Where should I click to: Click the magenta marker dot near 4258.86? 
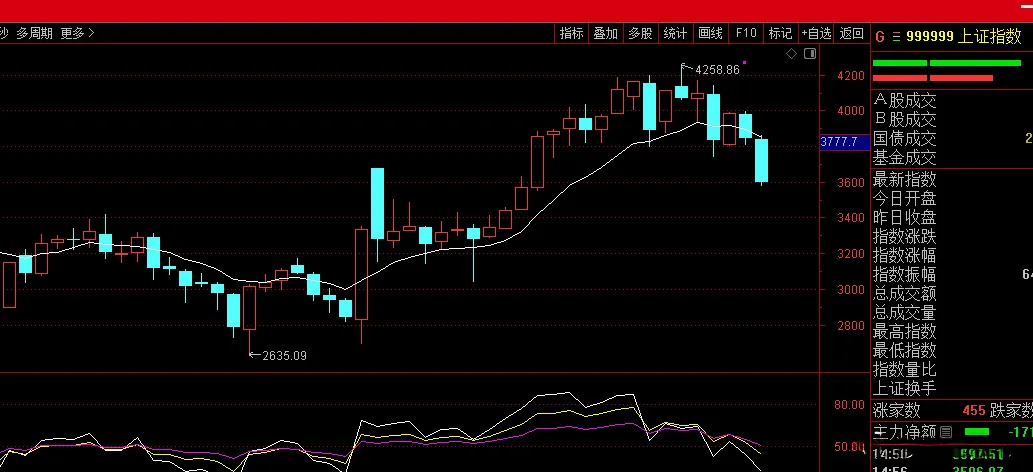pos(744,63)
